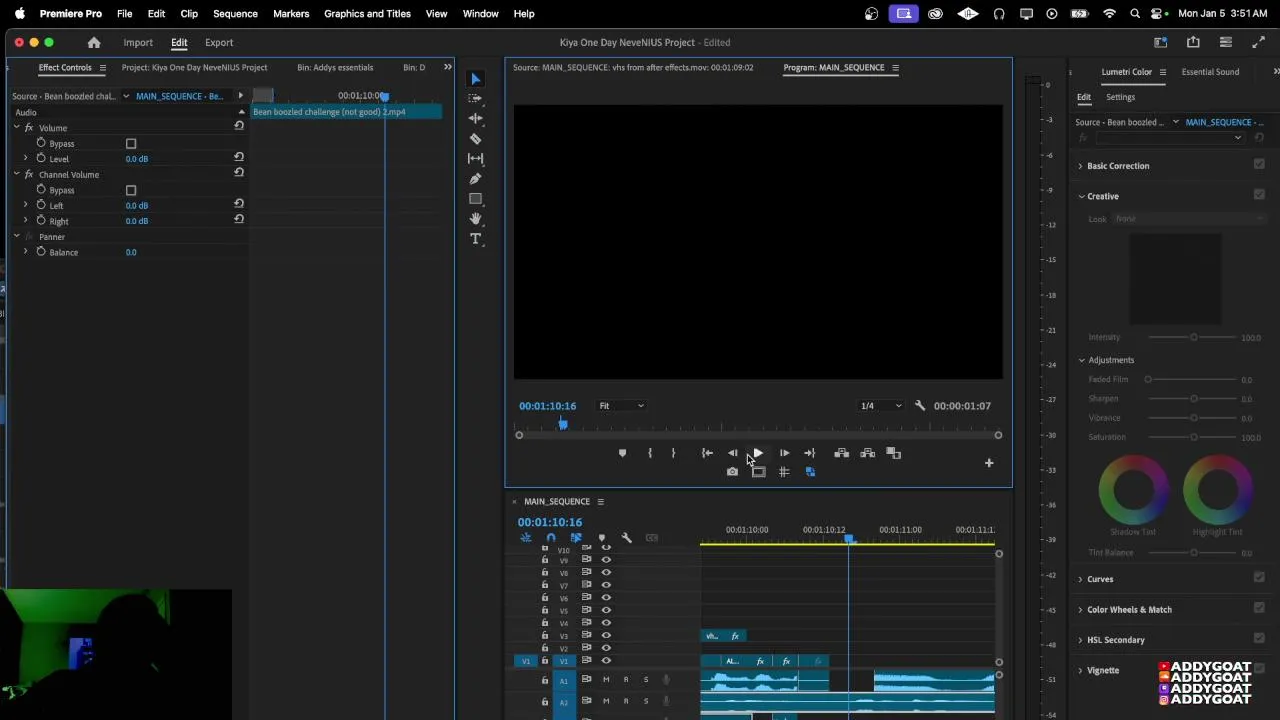
Task: Add a marker in Program monitor
Action: [x=622, y=453]
